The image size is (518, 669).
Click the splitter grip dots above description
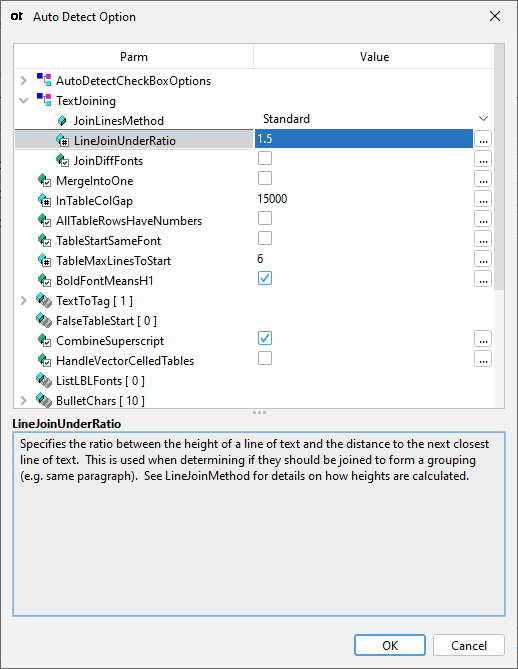pyautogui.click(x=259, y=413)
